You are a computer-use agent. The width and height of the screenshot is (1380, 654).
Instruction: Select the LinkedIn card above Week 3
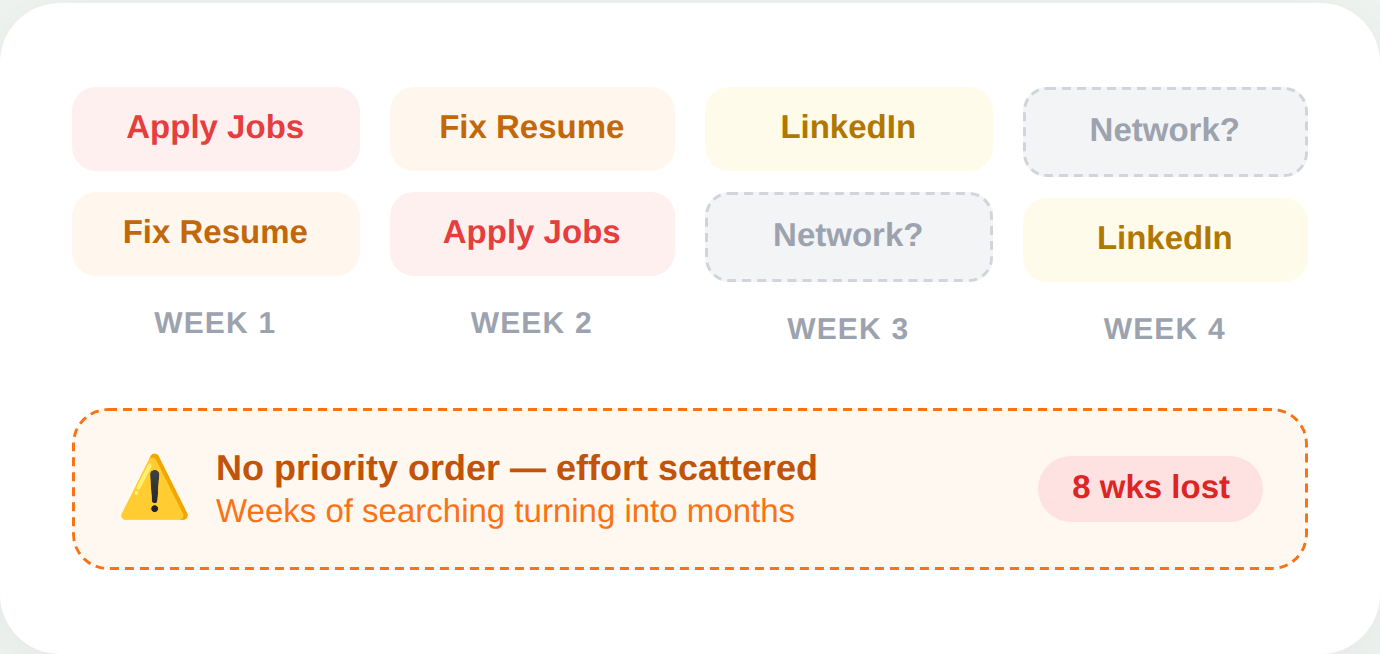point(848,128)
